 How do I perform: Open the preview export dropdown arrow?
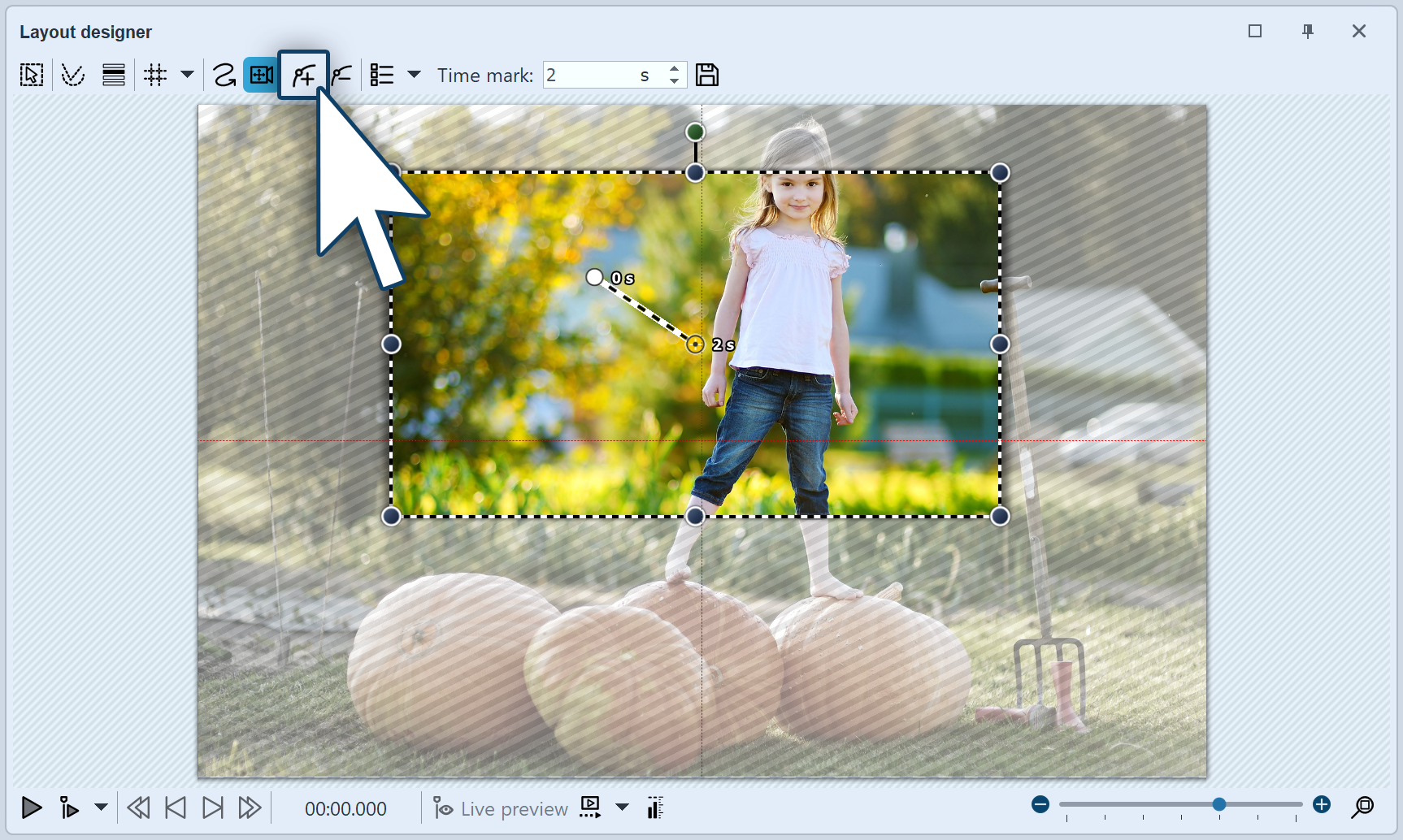623,808
